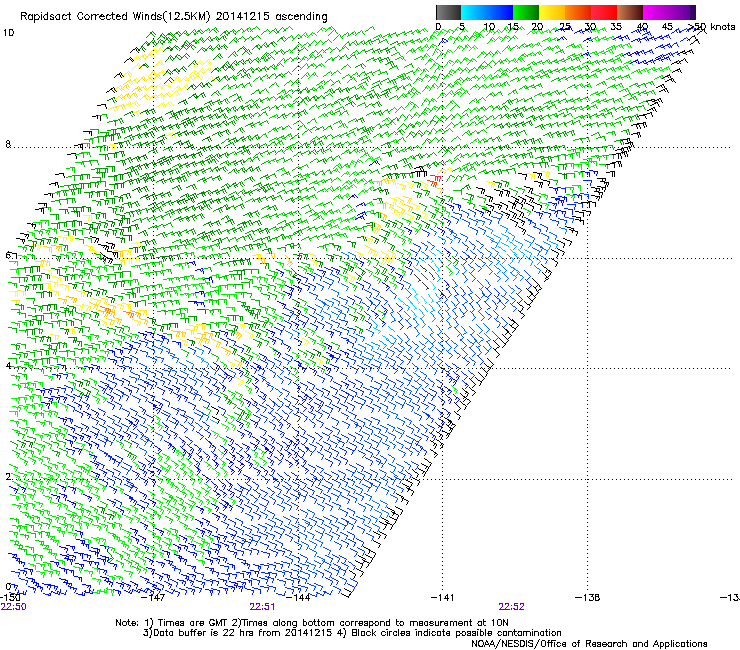Click the note line 'Times are GMT'
Screen dimensions: 740x650
coord(193,623)
